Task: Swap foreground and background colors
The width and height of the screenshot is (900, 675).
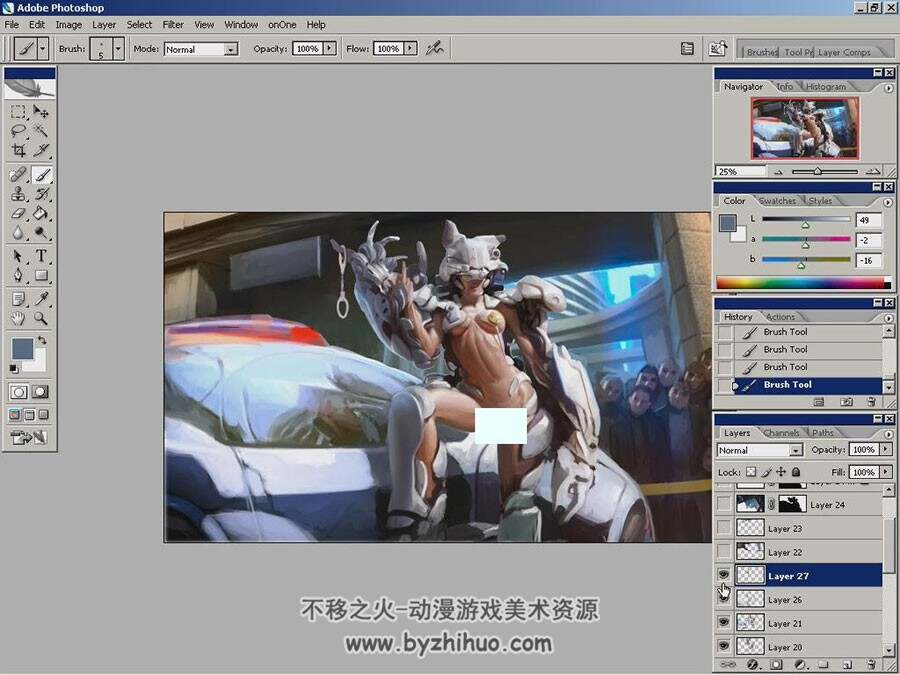Action: click(42, 340)
